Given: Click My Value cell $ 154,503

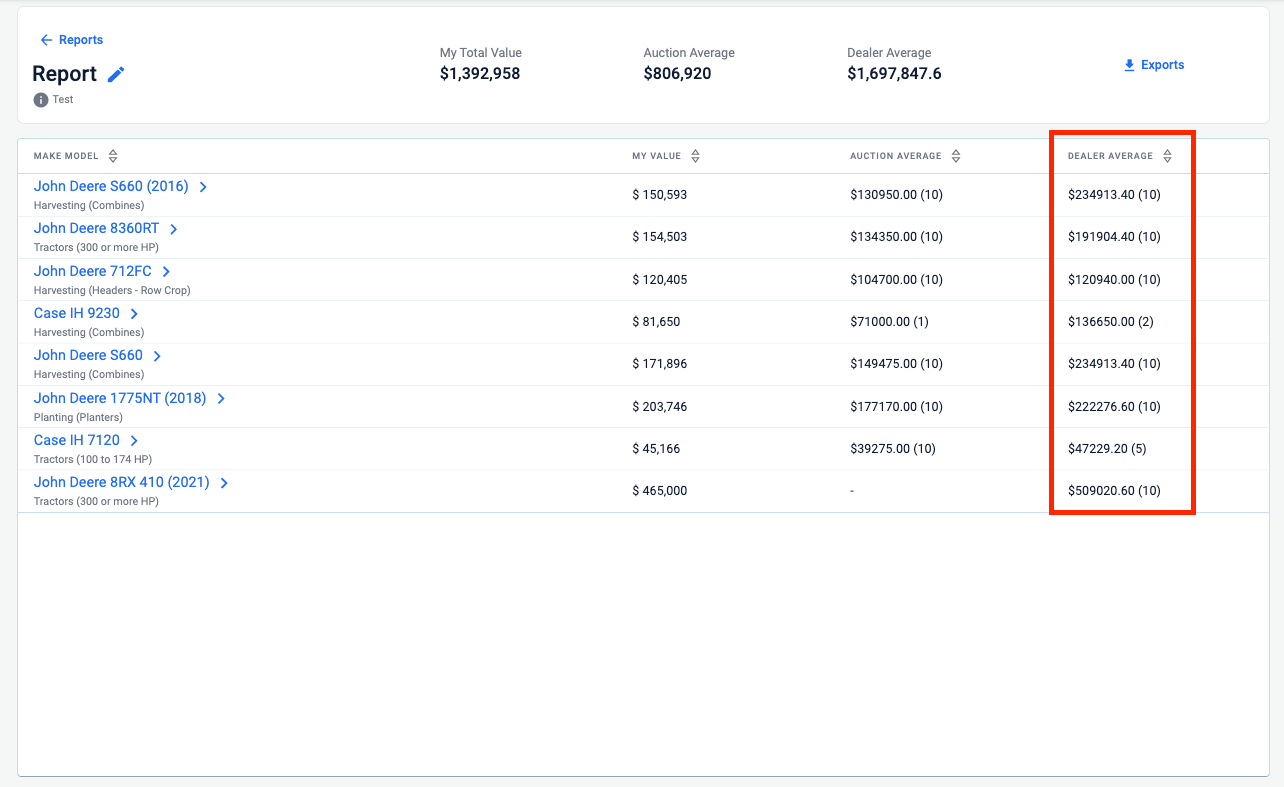Looking at the screenshot, I should coord(660,237).
